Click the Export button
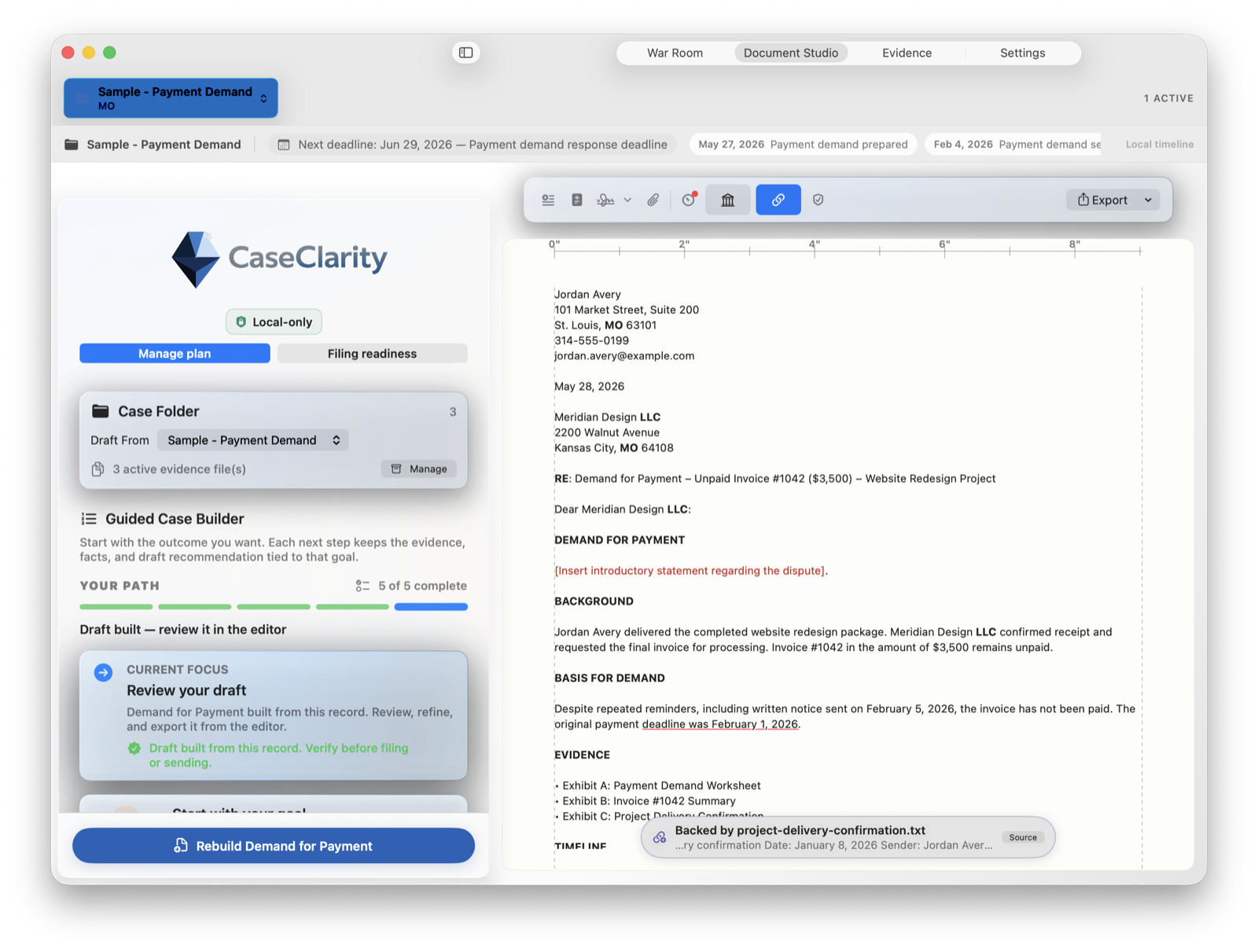 coord(1102,200)
